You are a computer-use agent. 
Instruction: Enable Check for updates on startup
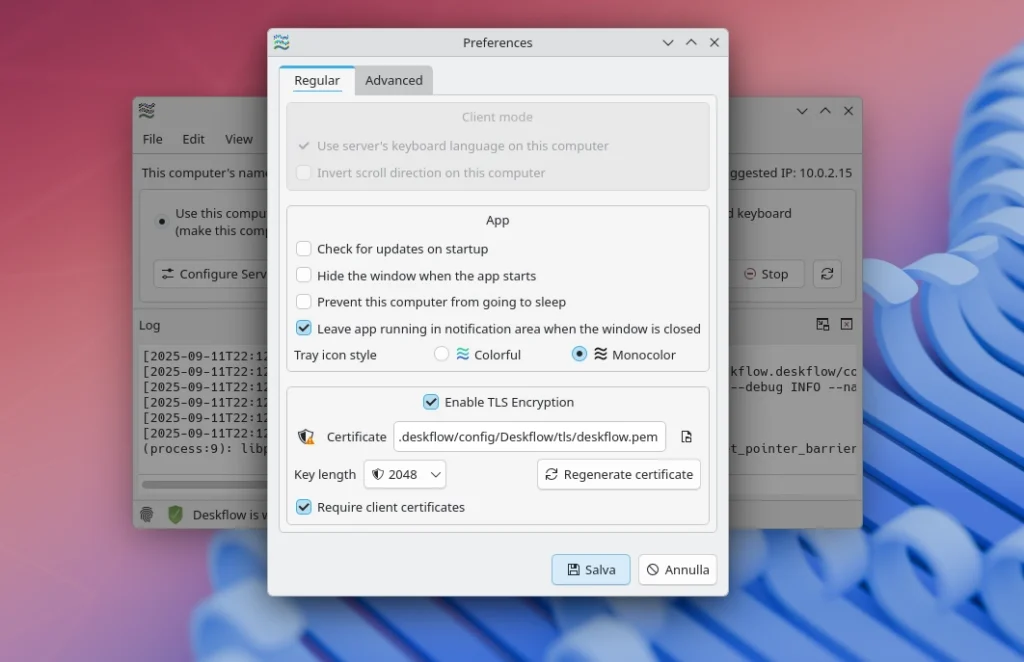[x=304, y=249]
